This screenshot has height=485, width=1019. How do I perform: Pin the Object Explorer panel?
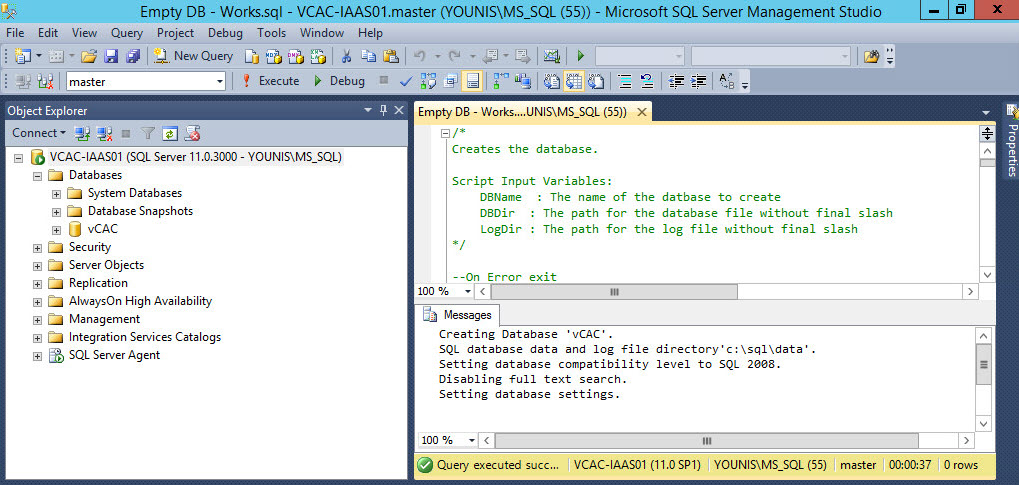383,110
